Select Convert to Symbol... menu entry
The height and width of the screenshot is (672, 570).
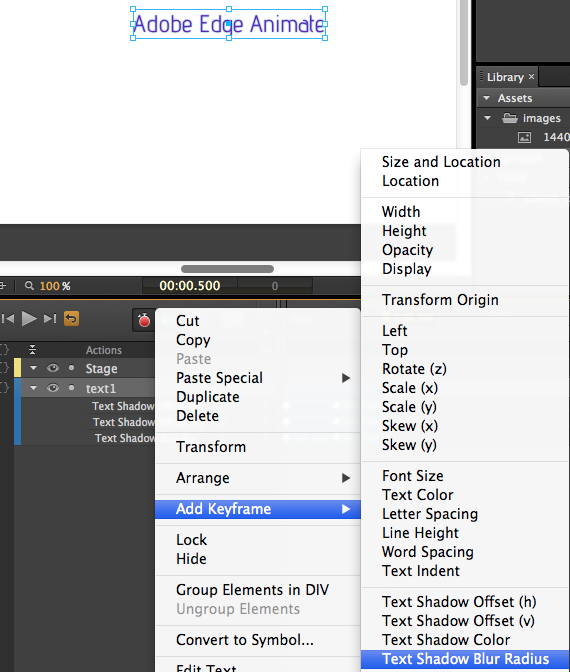245,640
